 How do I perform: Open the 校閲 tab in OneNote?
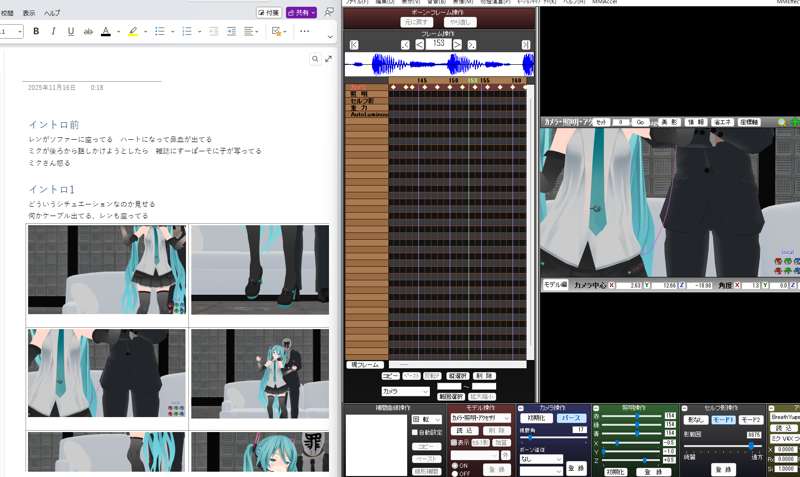click(7, 13)
